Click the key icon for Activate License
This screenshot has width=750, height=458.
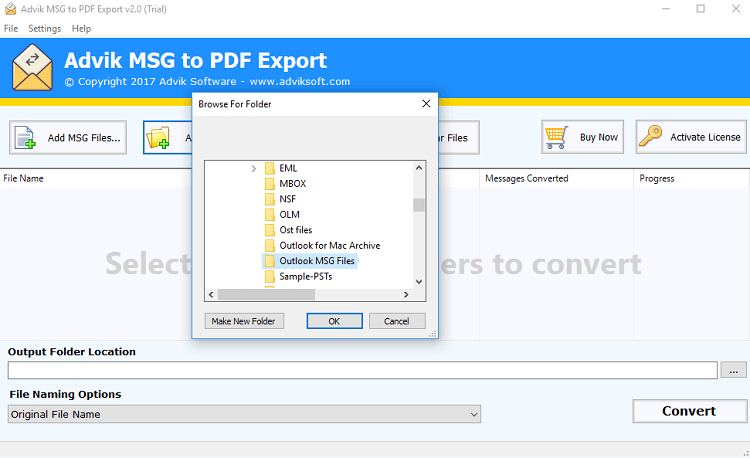[x=651, y=136]
